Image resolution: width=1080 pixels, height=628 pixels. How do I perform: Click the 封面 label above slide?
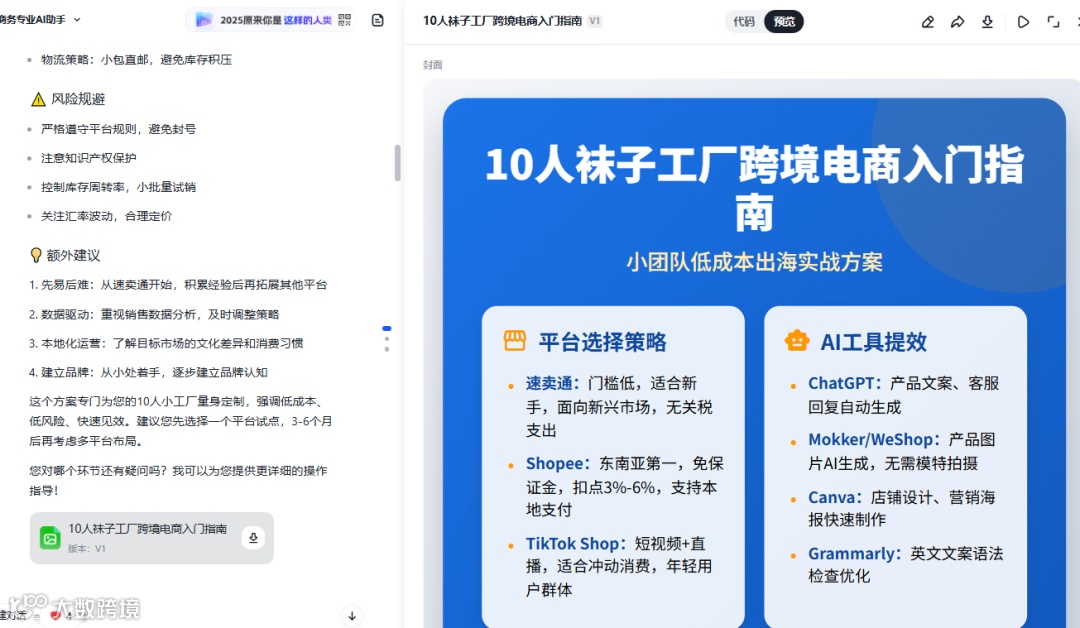[433, 65]
